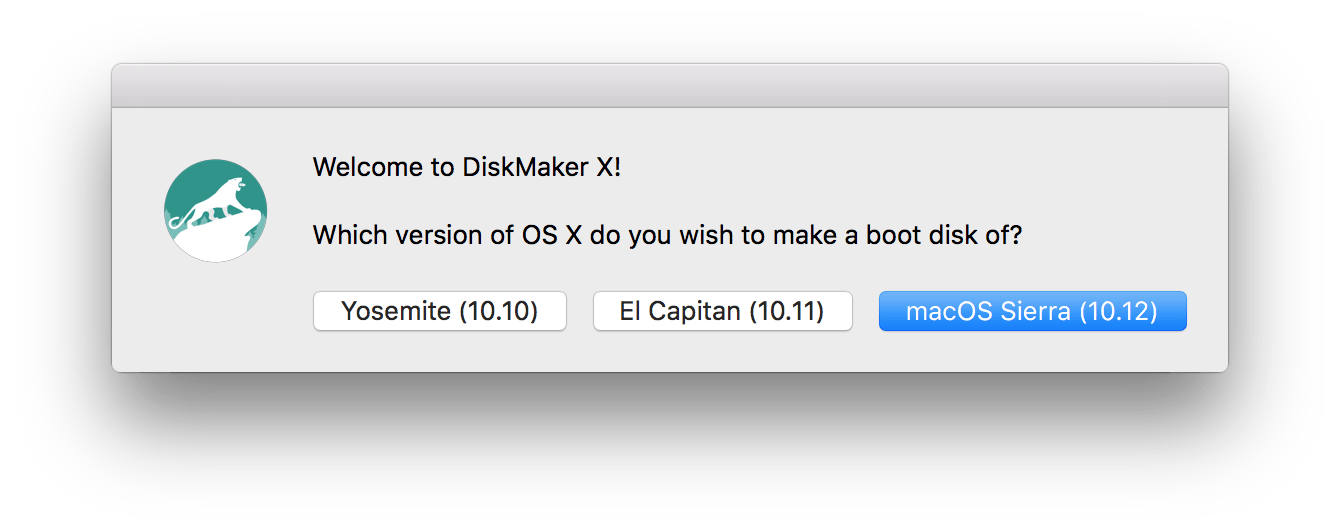This screenshot has width=1340, height=532.
Task: Select El Capitan (10.11) as OS version
Action: click(722, 311)
